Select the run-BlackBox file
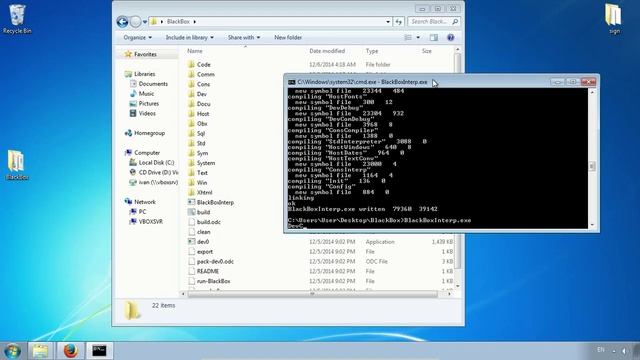 tap(209, 281)
